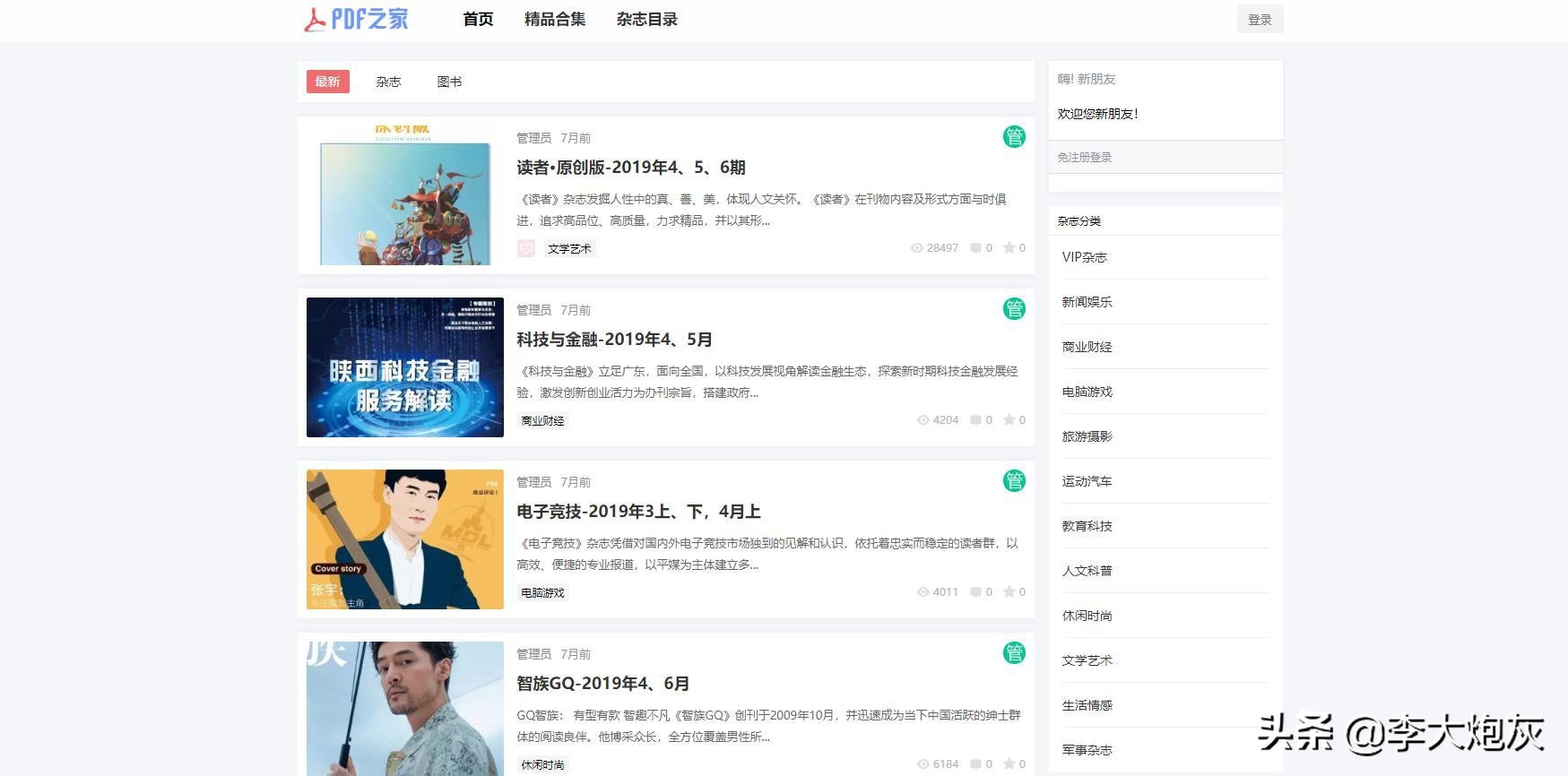Image resolution: width=1568 pixels, height=776 pixels.
Task: Click the 《科技与金融》立足广东 description text
Action: click(x=767, y=382)
